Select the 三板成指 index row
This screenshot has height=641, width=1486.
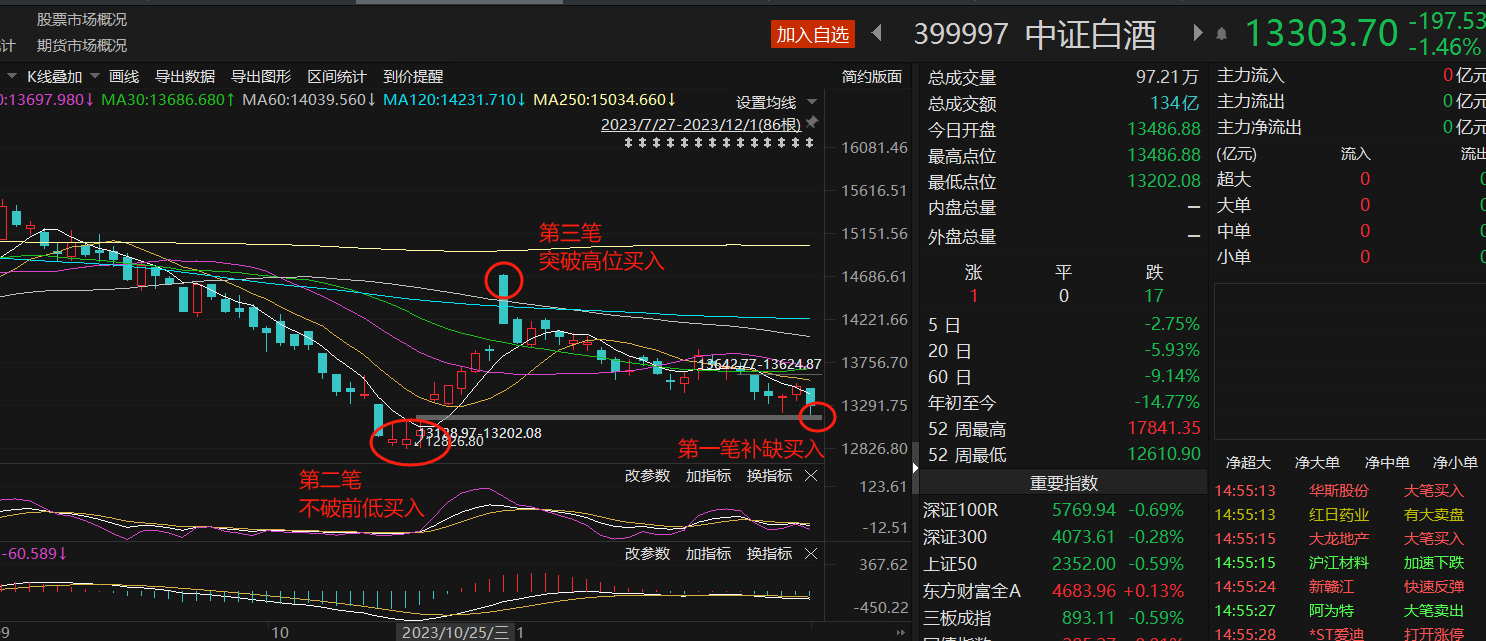[x=1064, y=618]
